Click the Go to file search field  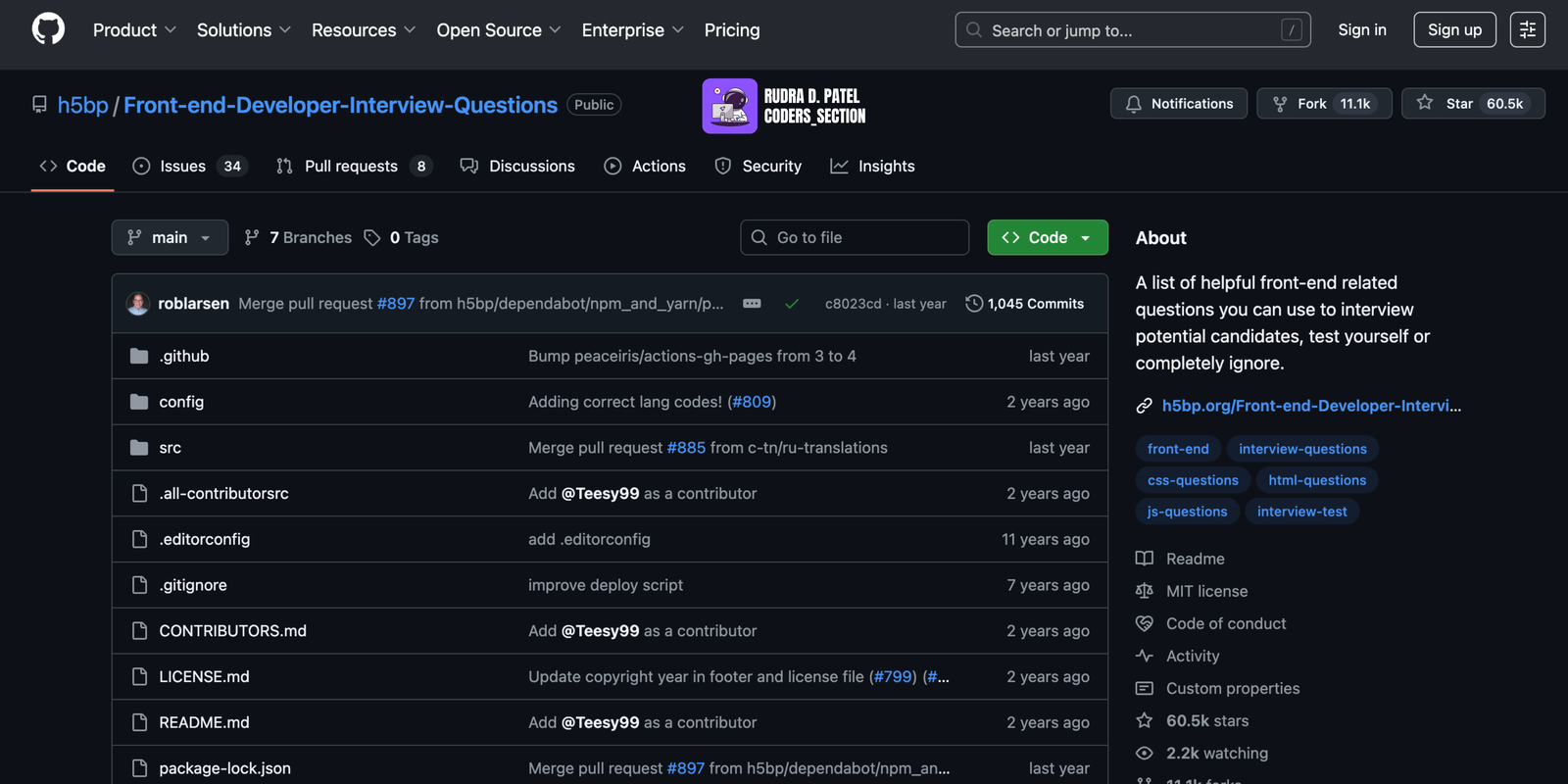855,237
